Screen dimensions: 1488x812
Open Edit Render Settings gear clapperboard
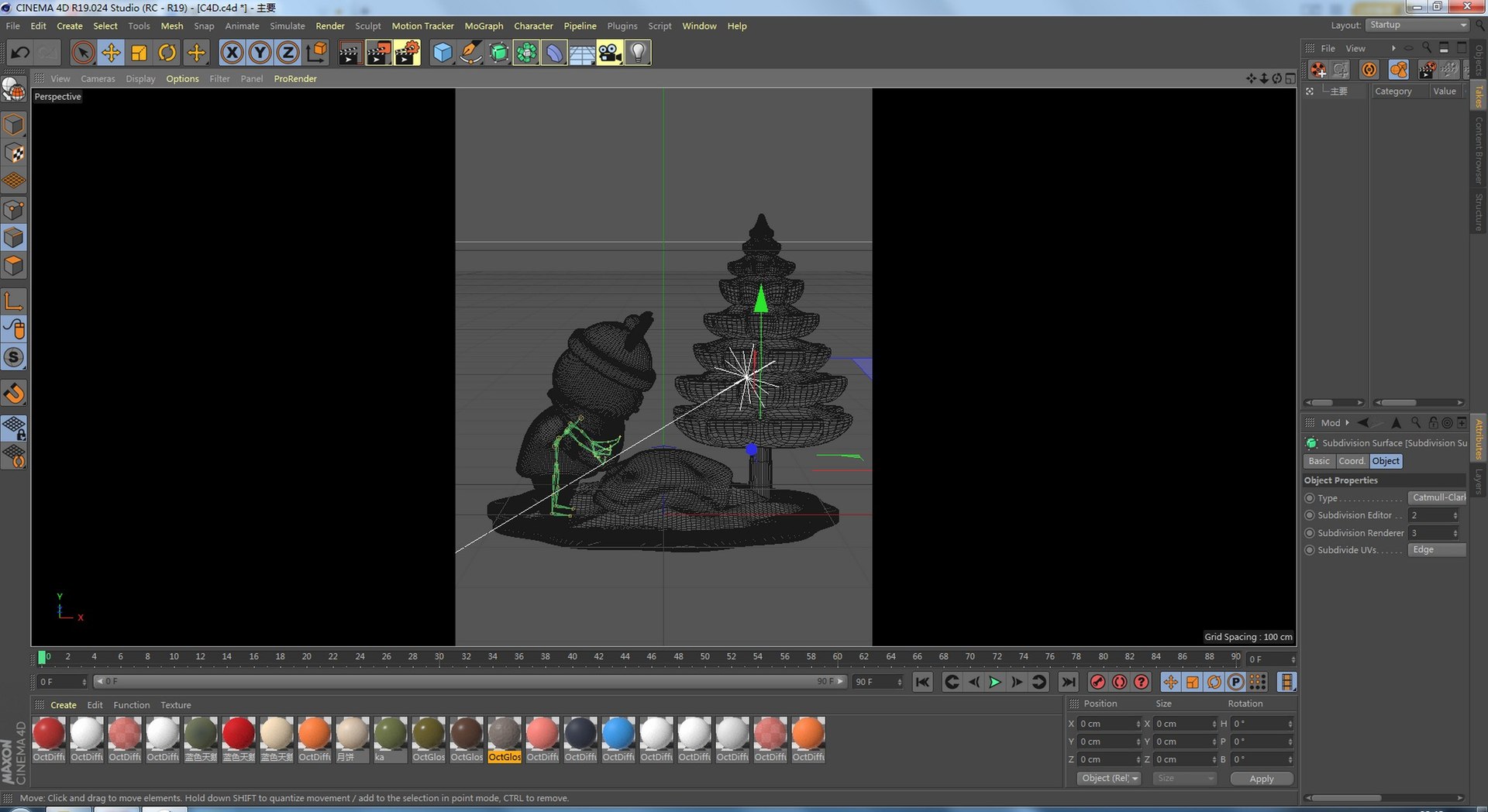407,53
